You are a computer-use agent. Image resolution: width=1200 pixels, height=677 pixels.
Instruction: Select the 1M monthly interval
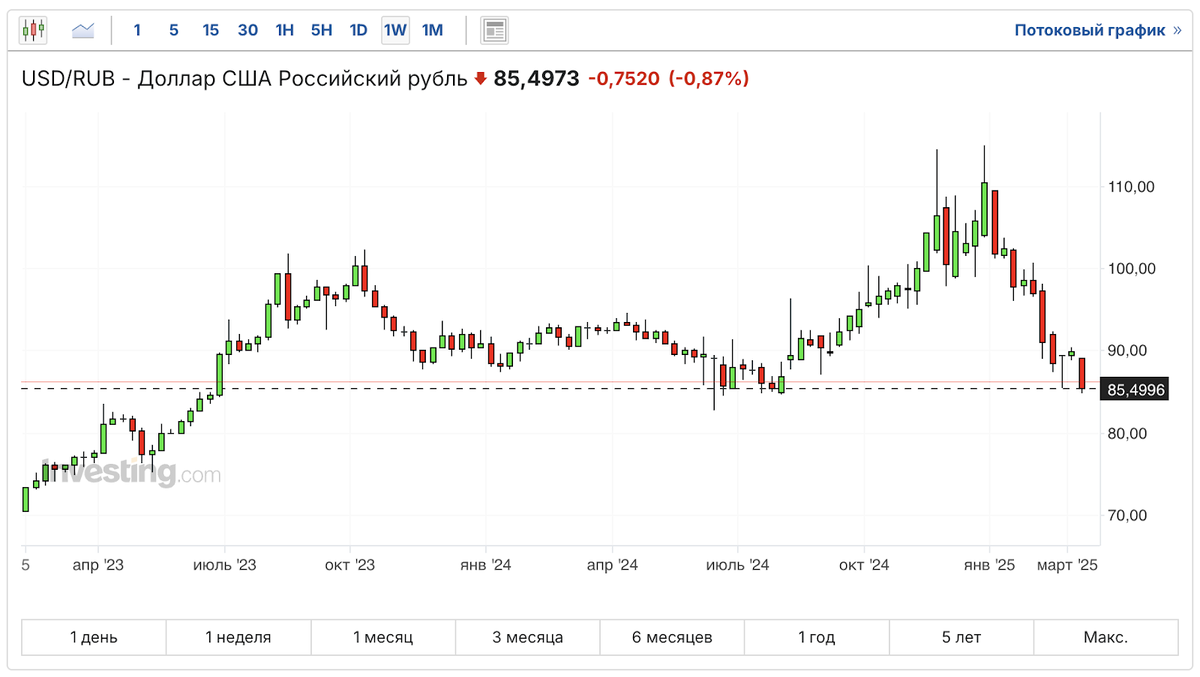pos(432,30)
